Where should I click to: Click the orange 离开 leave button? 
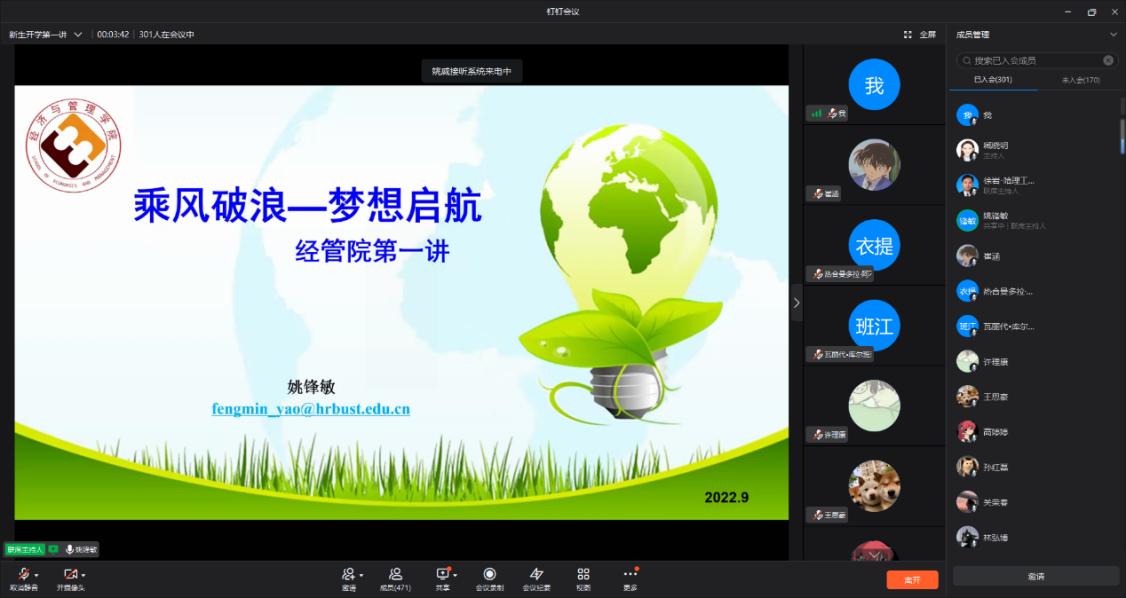point(912,580)
